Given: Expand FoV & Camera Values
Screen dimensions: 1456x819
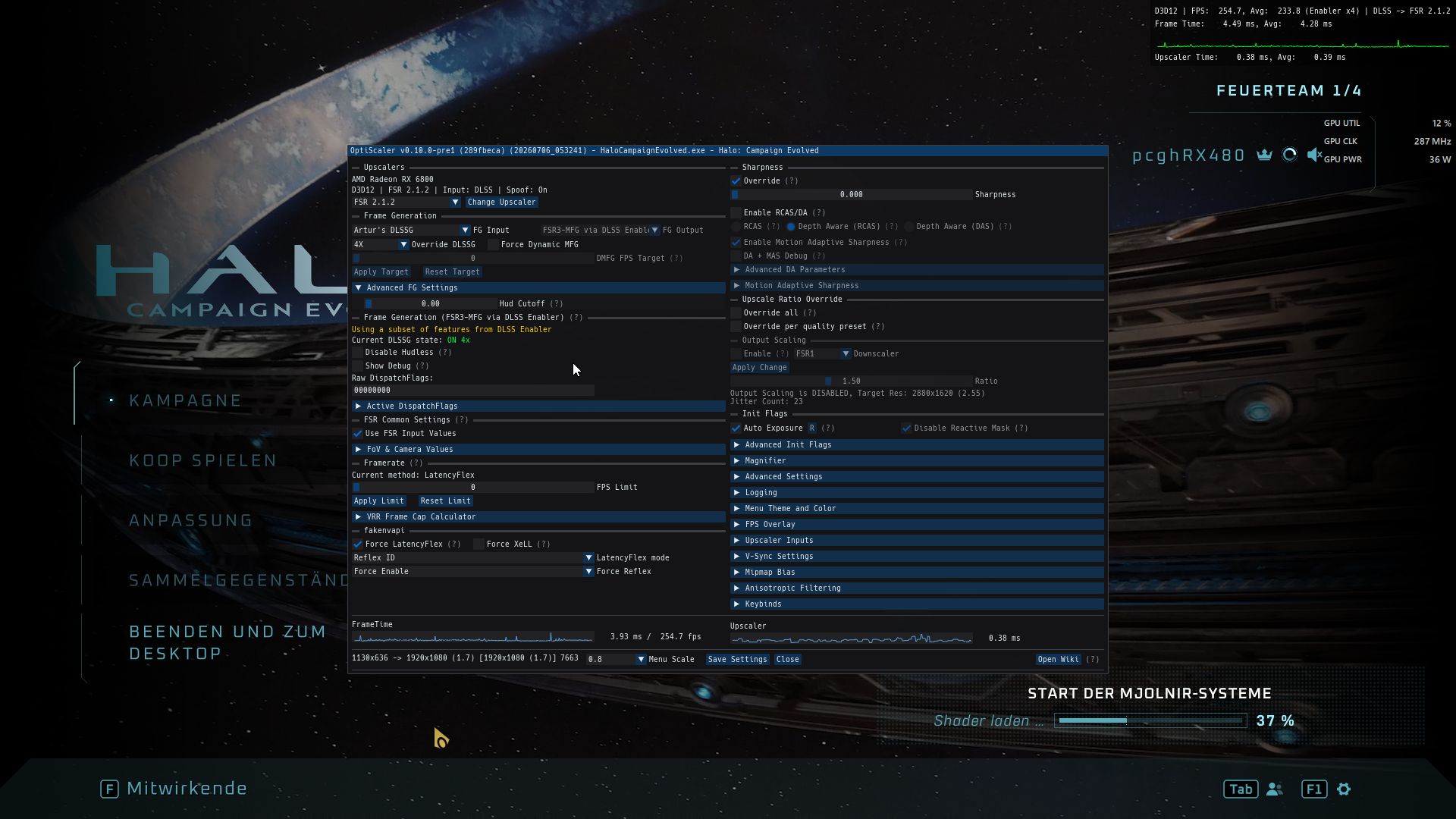Looking at the screenshot, I should (x=538, y=450).
